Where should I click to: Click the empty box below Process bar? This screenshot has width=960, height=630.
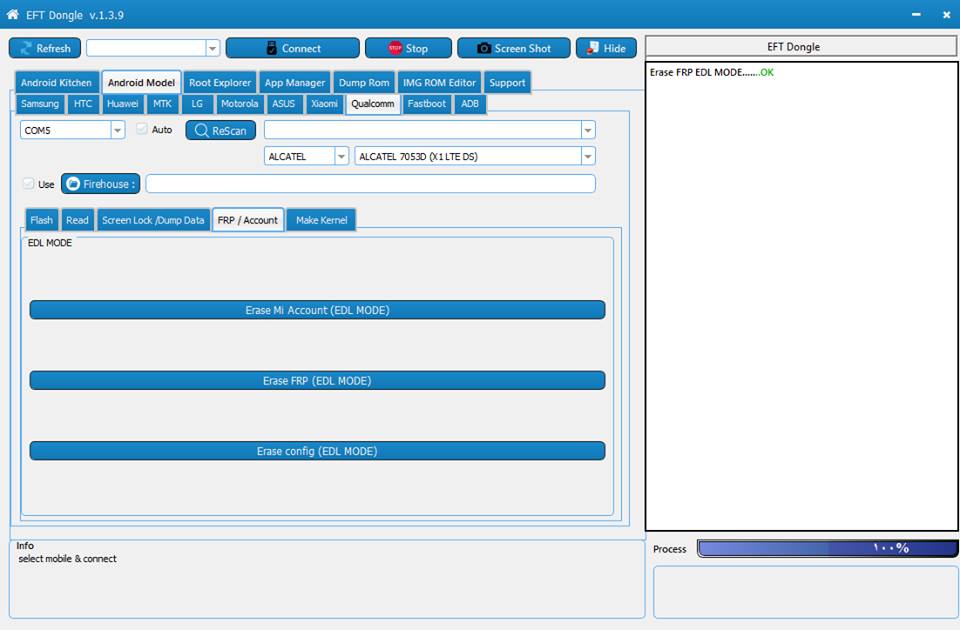tap(806, 592)
